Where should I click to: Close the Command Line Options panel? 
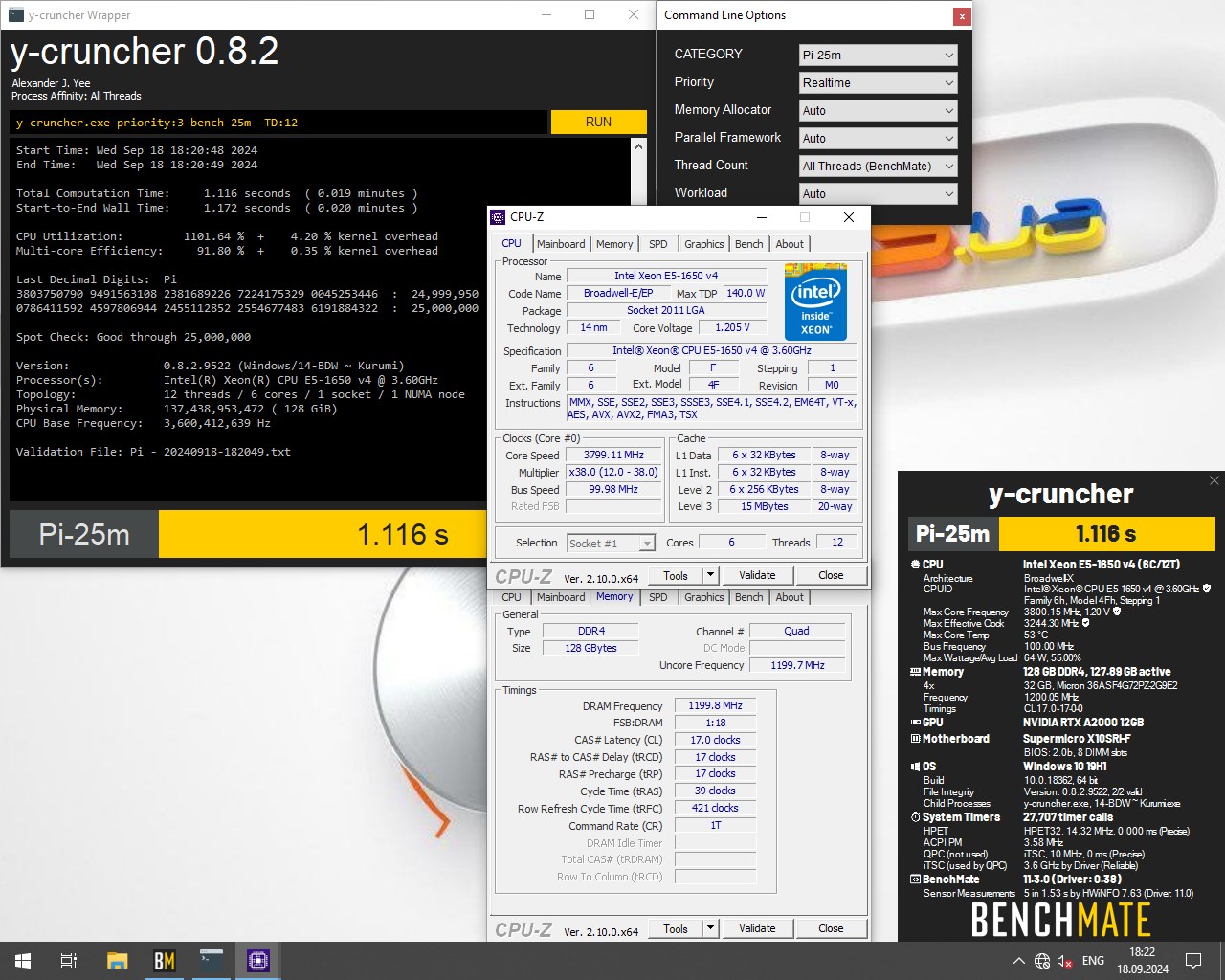click(961, 16)
